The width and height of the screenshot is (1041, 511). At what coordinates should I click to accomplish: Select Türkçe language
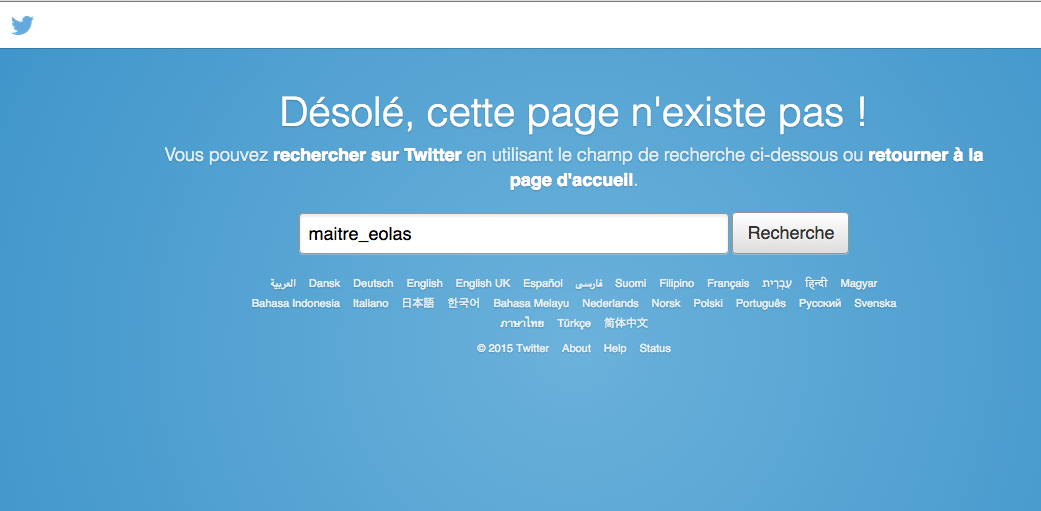tap(574, 323)
